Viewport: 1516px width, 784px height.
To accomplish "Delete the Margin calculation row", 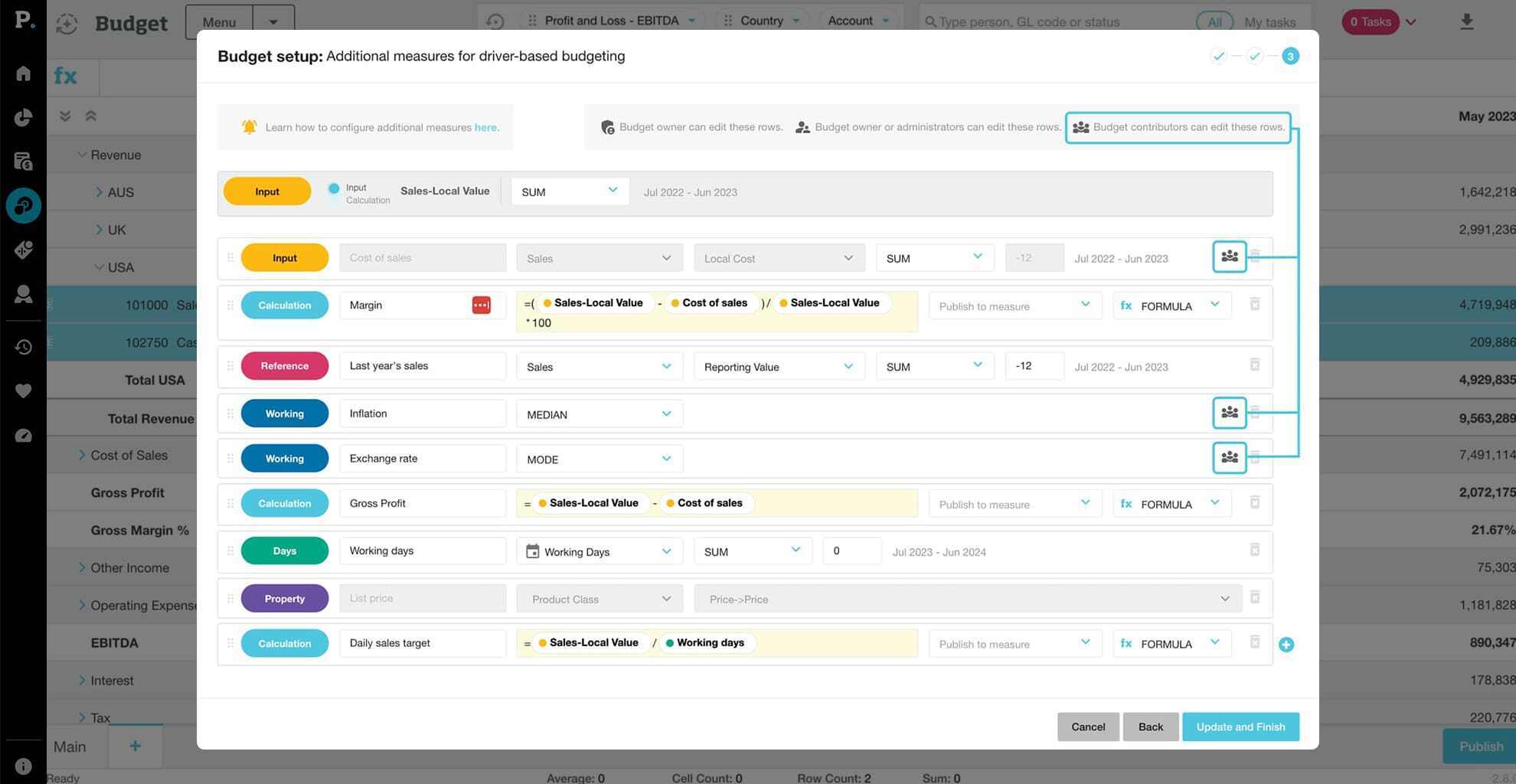I will [1254, 305].
